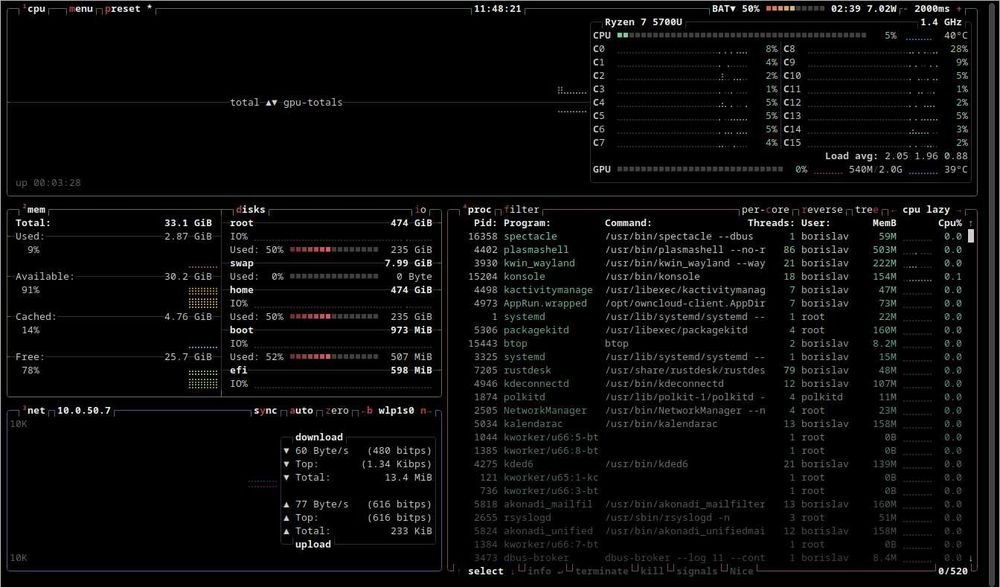
Task: Click the wlp1s0 interface name
Action: (x=396, y=410)
